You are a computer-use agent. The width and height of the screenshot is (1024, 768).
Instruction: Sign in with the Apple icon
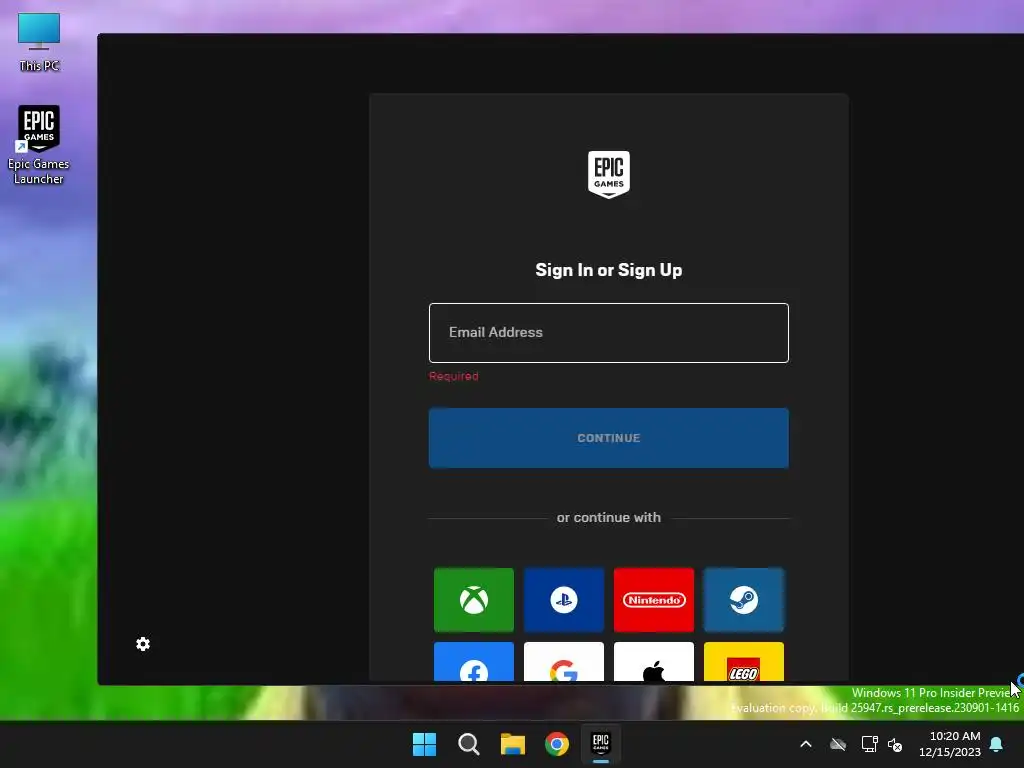[654, 662]
